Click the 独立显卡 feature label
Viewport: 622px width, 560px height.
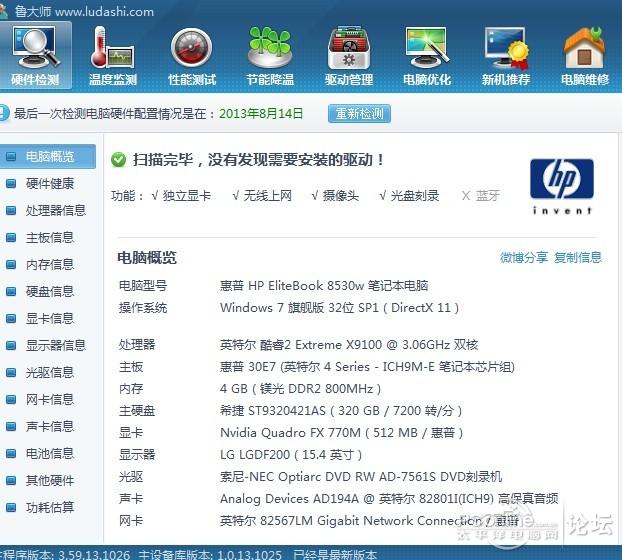[x=186, y=196]
